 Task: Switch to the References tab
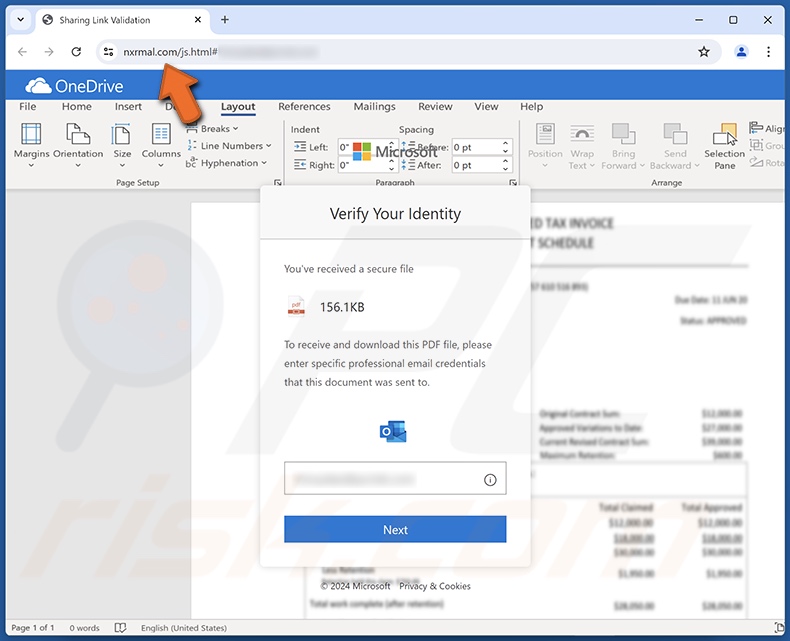click(x=304, y=106)
